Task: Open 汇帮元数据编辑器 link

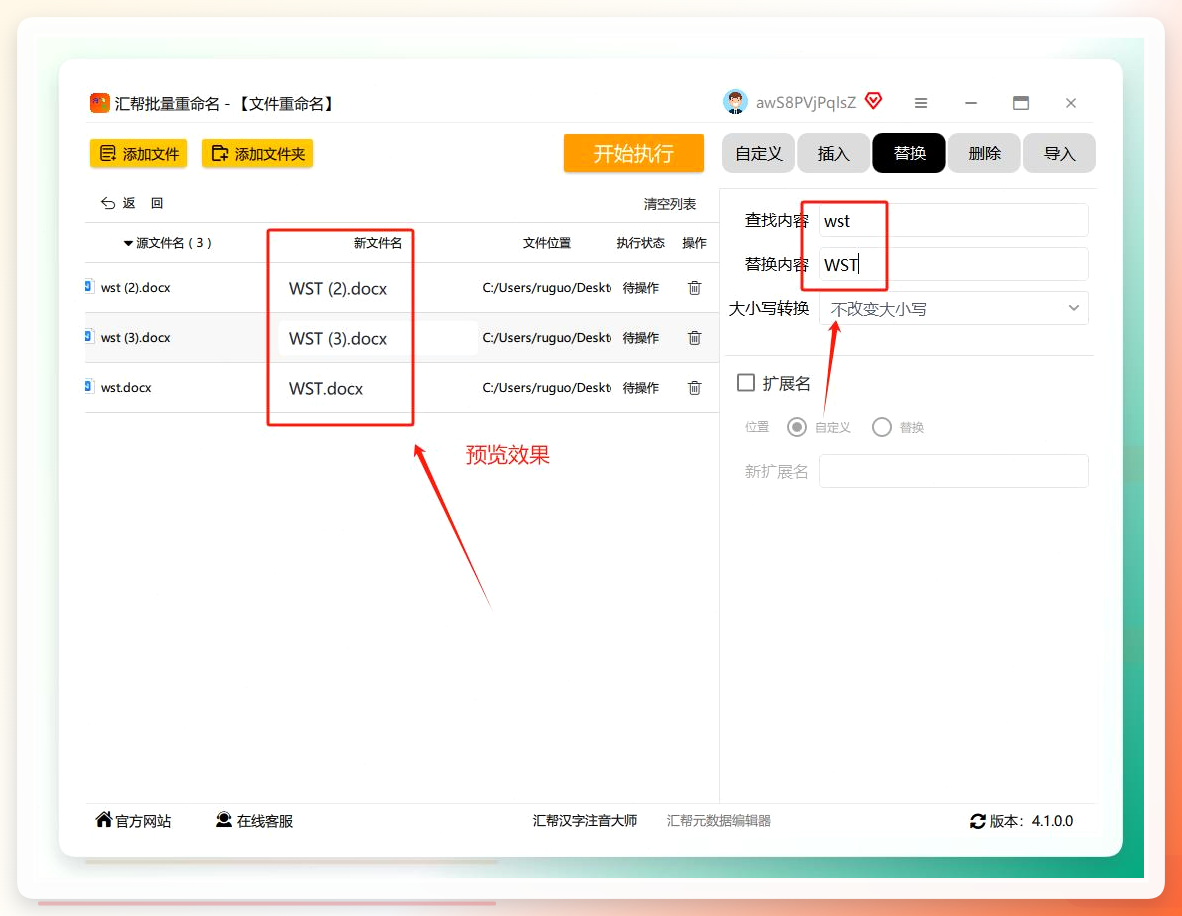Action: pos(718,820)
